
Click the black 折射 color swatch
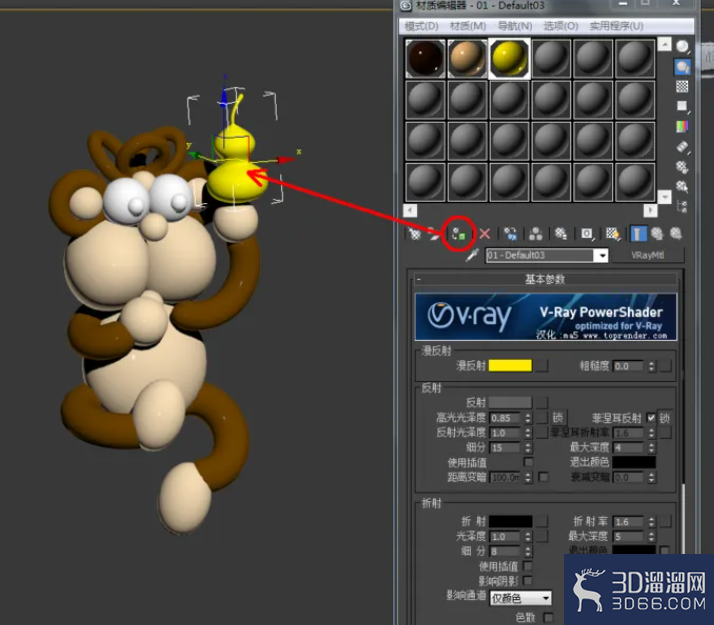pyautogui.click(x=510, y=521)
